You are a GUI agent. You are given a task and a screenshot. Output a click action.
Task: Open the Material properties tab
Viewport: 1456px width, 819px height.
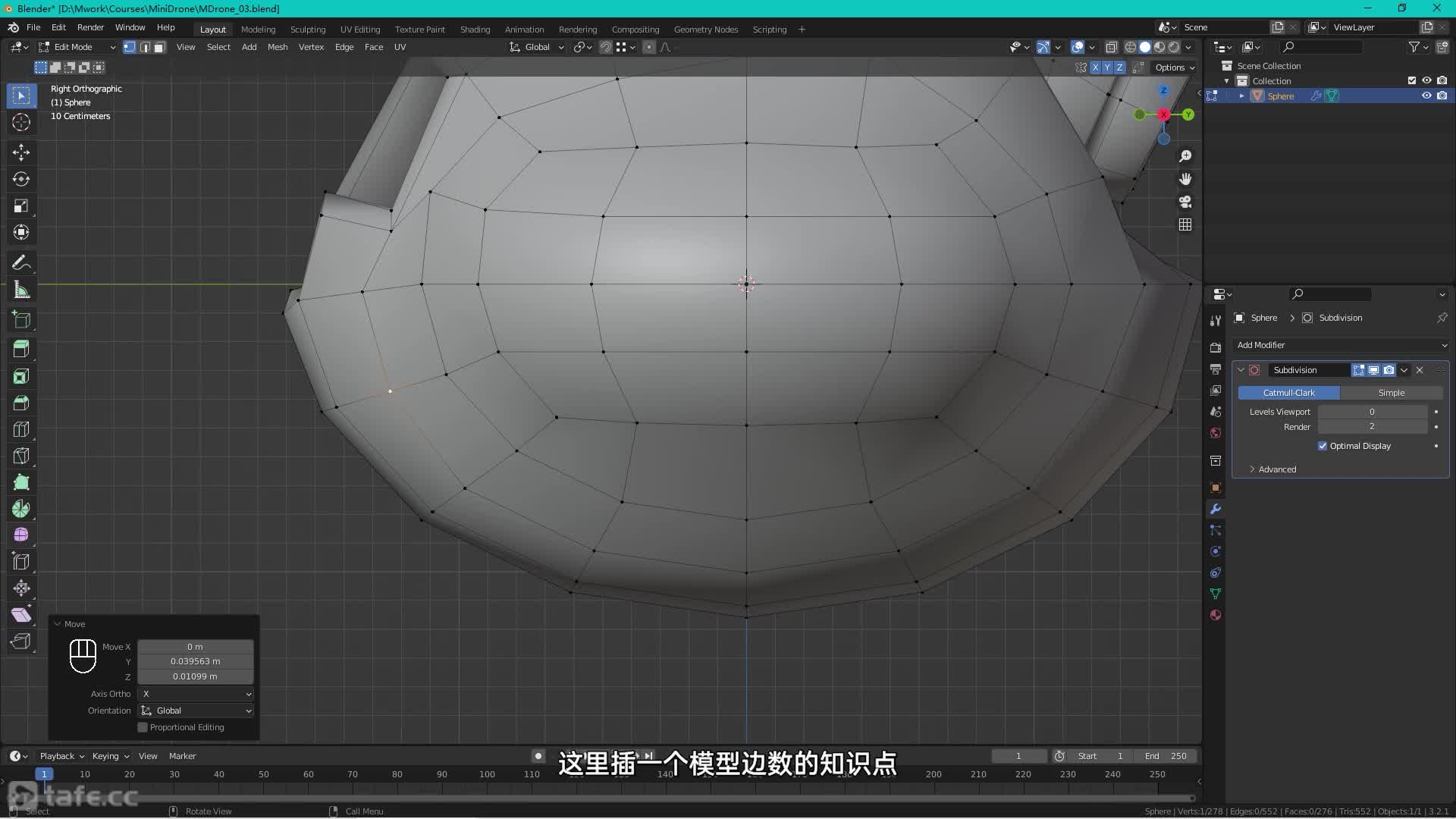point(1216,615)
